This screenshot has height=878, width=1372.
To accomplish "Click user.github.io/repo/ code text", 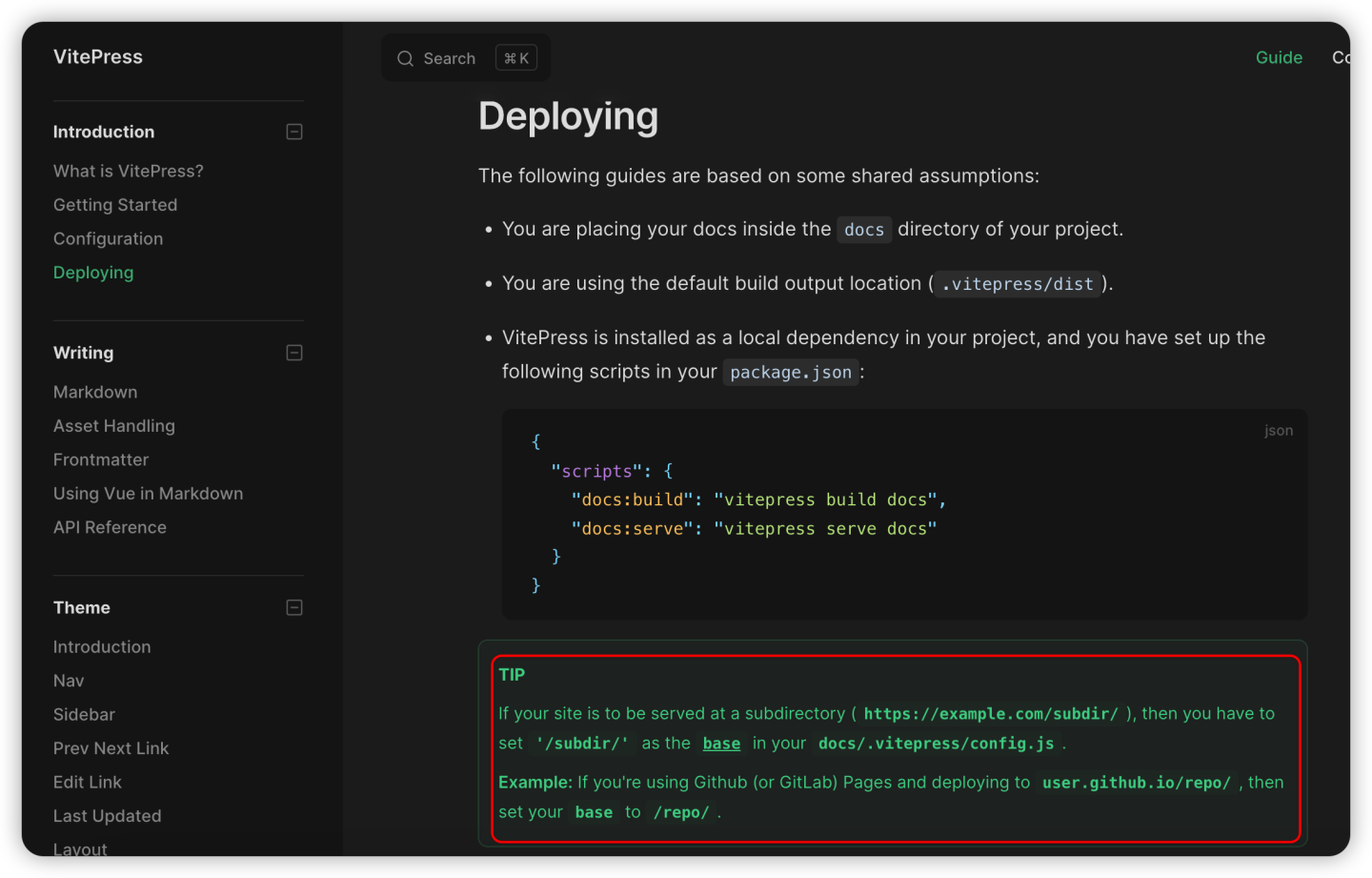I will 1137,783.
